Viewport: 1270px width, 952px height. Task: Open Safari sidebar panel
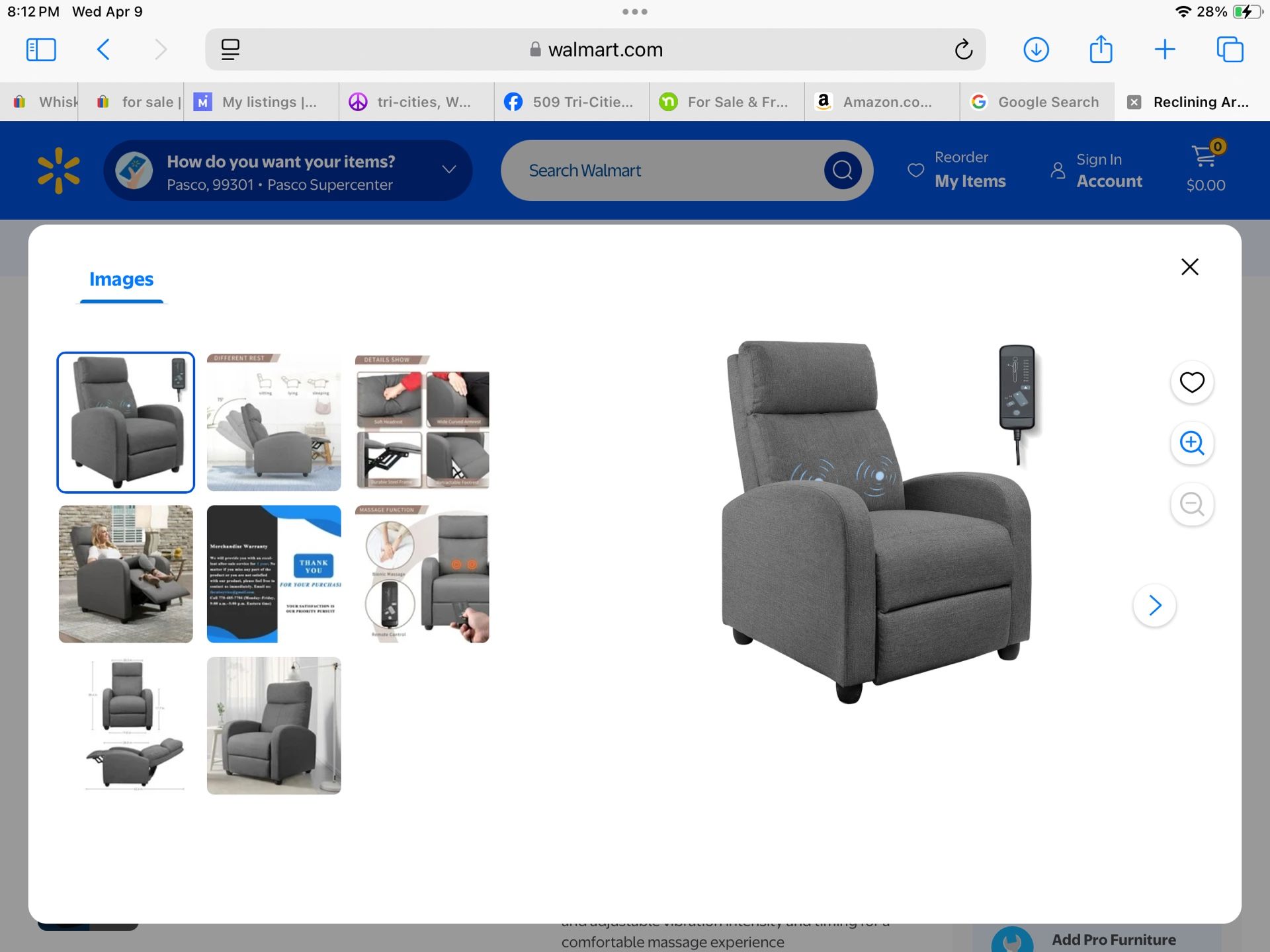[x=41, y=50]
